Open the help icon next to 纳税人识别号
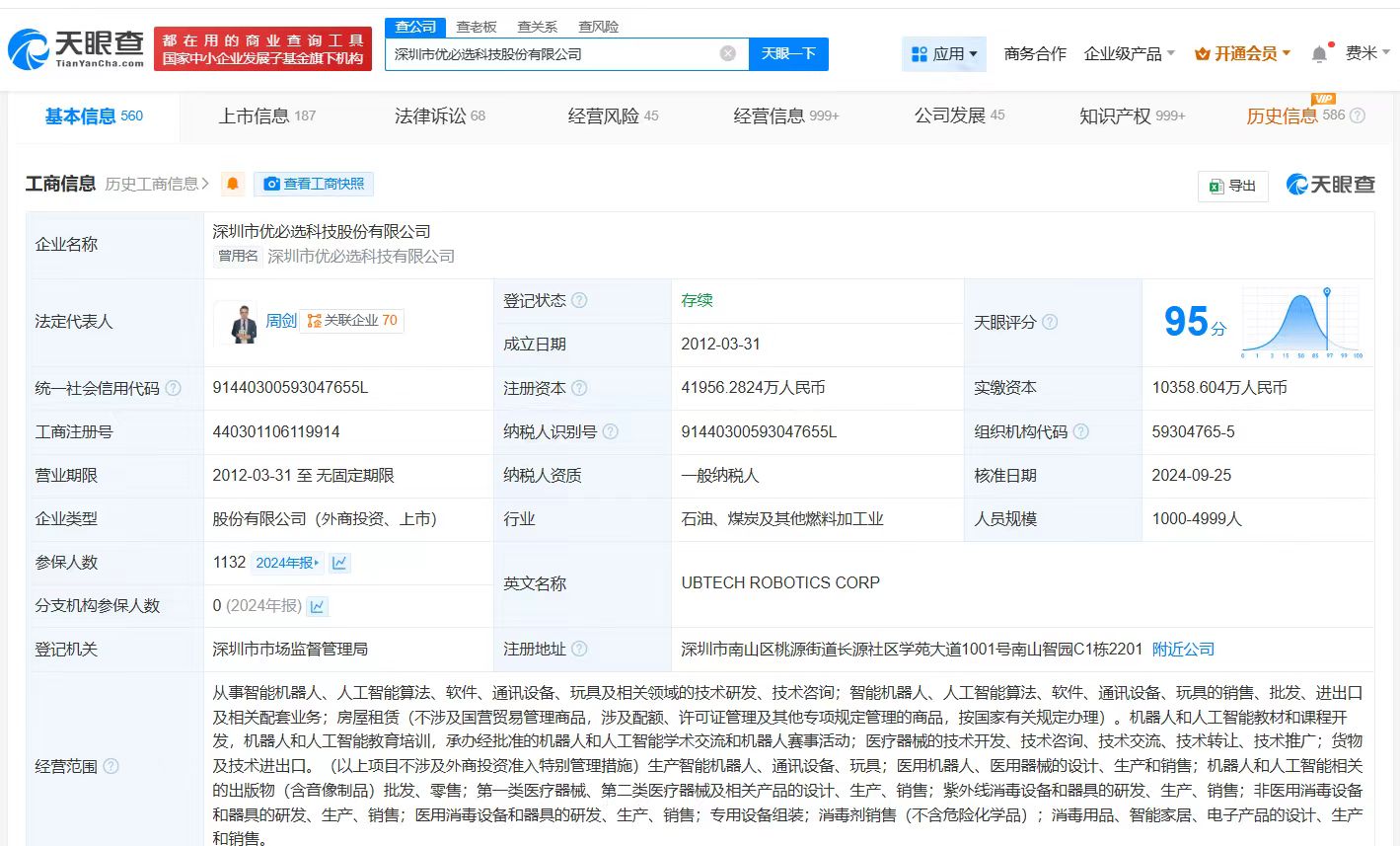Image resolution: width=1400 pixels, height=846 pixels. tap(611, 431)
